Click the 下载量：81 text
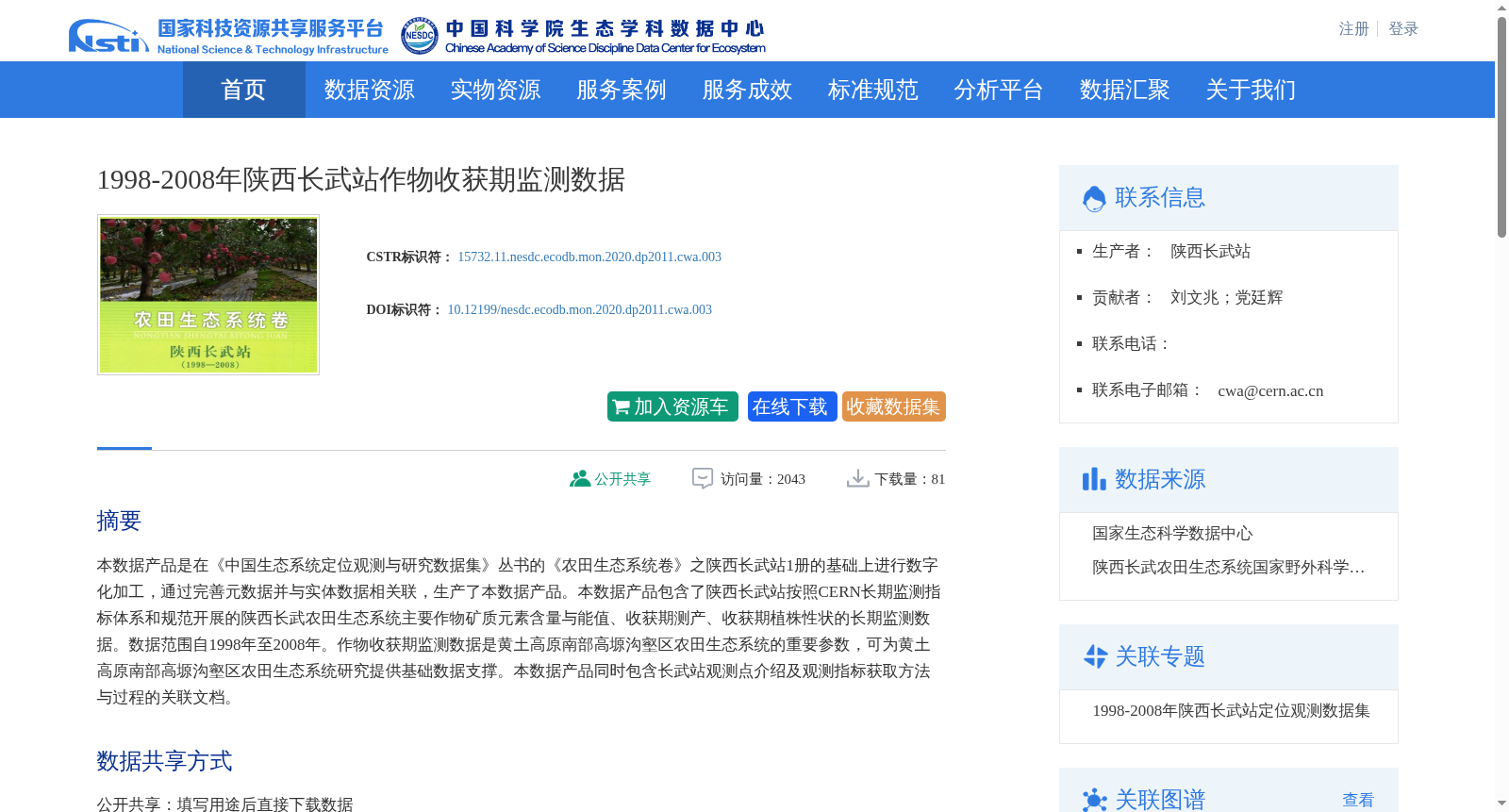 pos(909,479)
